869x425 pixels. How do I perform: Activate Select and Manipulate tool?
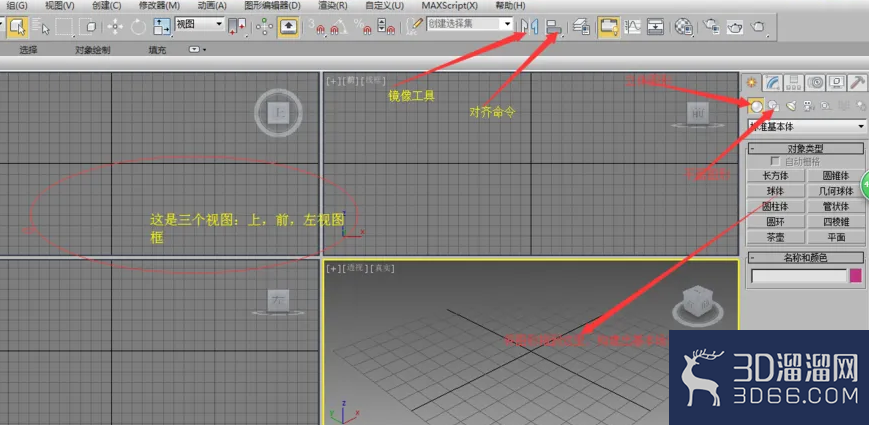point(264,26)
